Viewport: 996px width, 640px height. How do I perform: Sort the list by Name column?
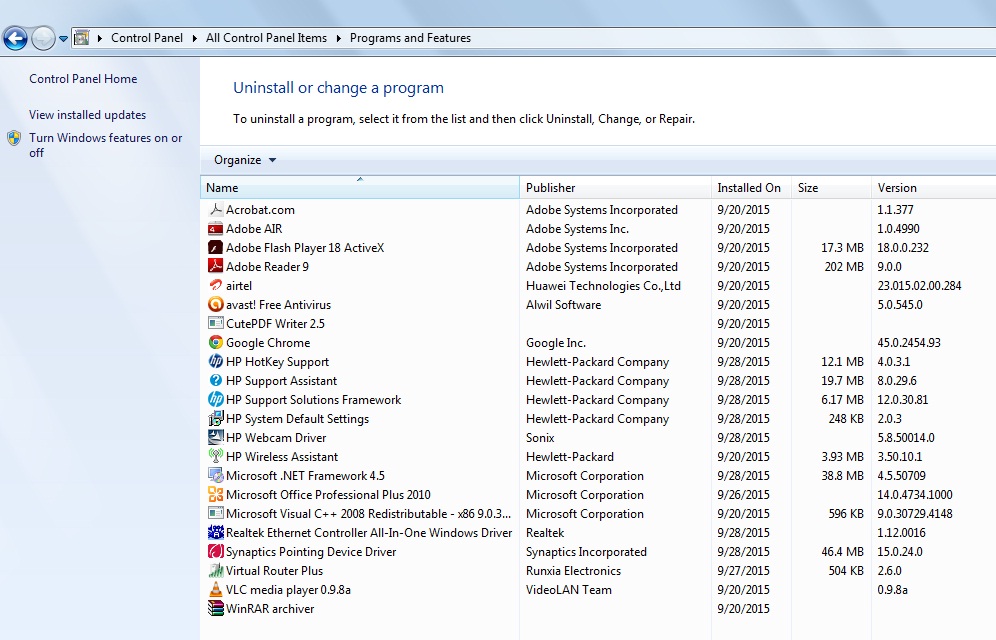click(x=360, y=188)
